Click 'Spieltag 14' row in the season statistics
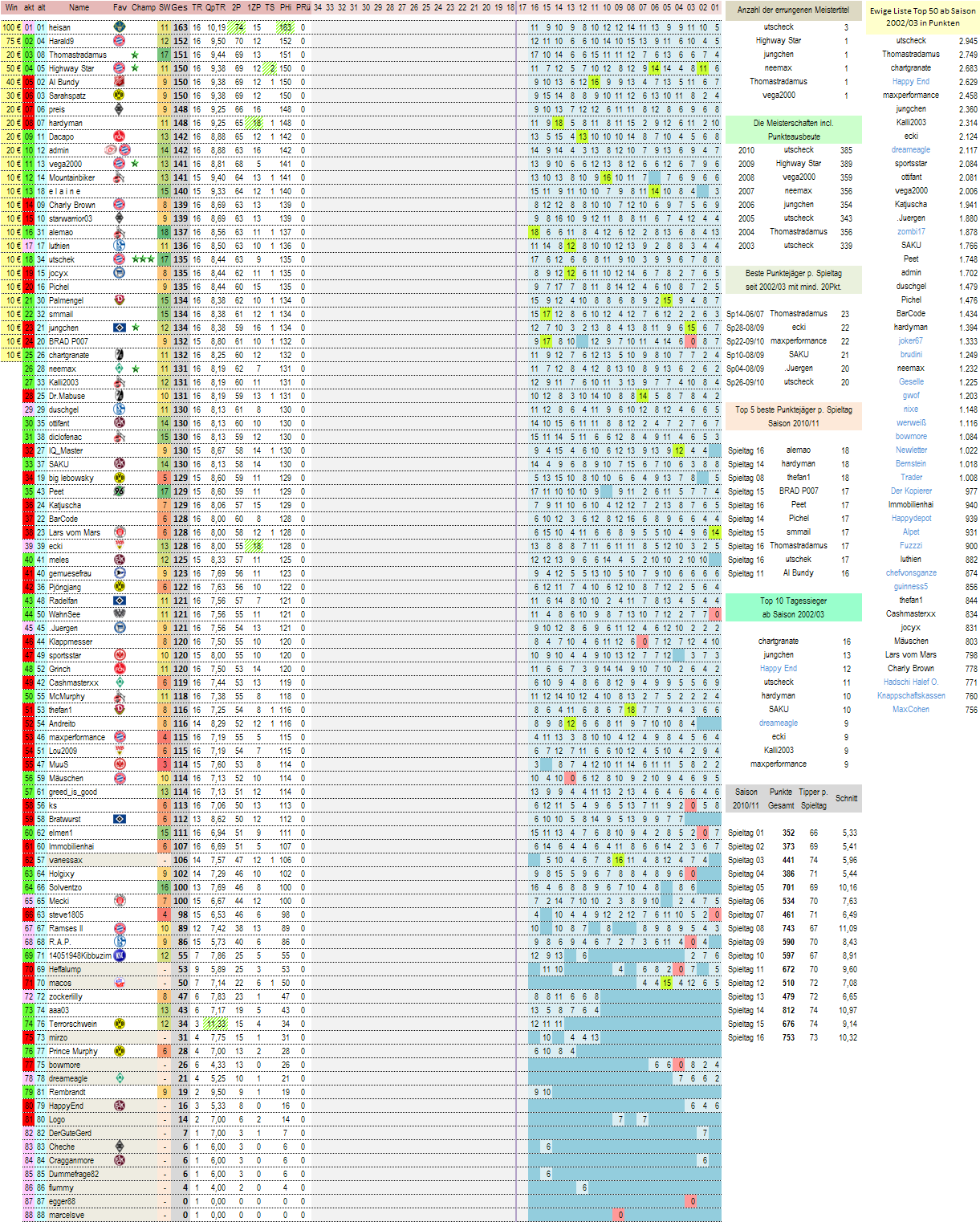The height and width of the screenshot is (1222, 980). pos(746,1010)
